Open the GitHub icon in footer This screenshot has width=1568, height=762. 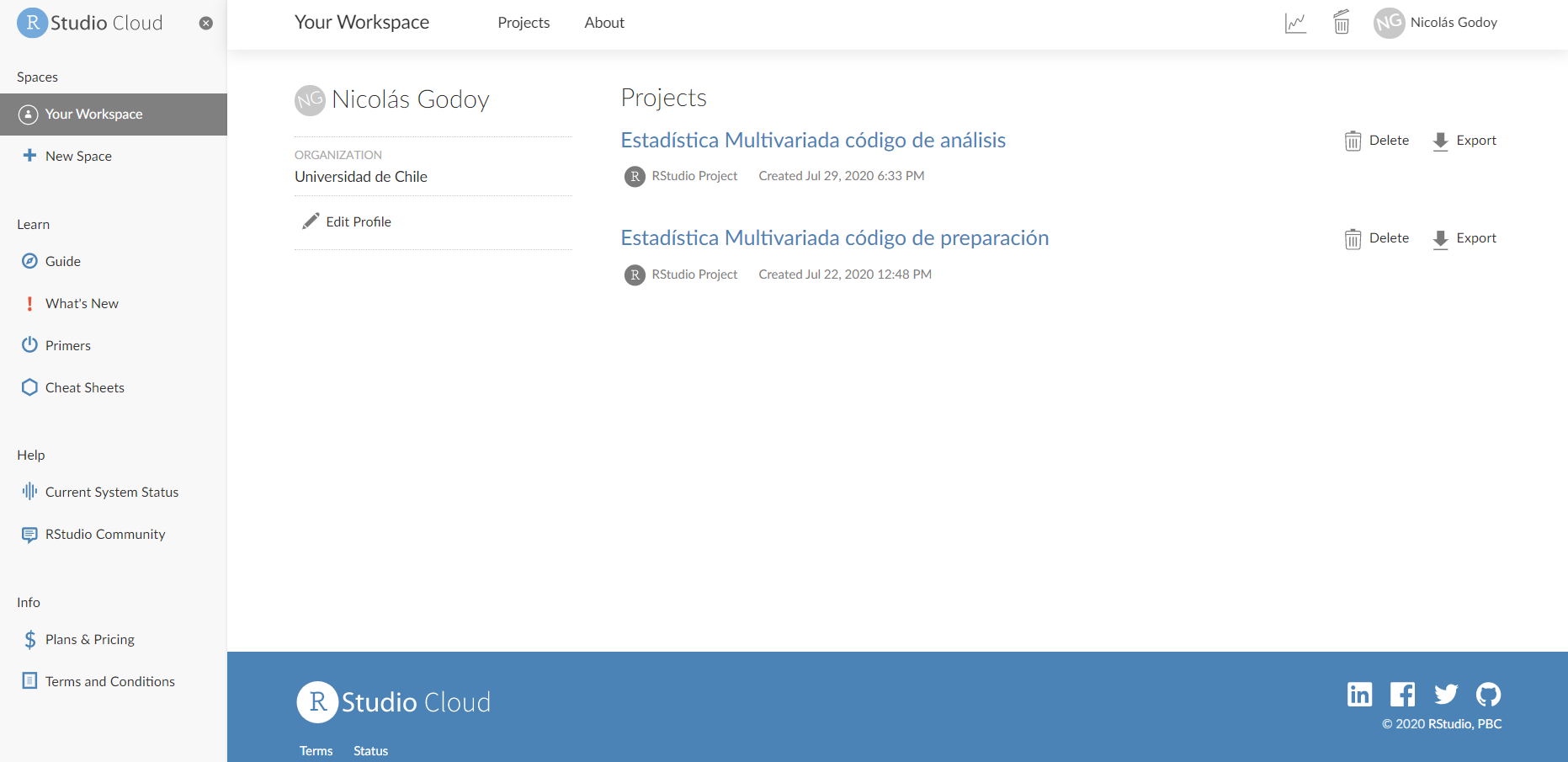coord(1488,694)
